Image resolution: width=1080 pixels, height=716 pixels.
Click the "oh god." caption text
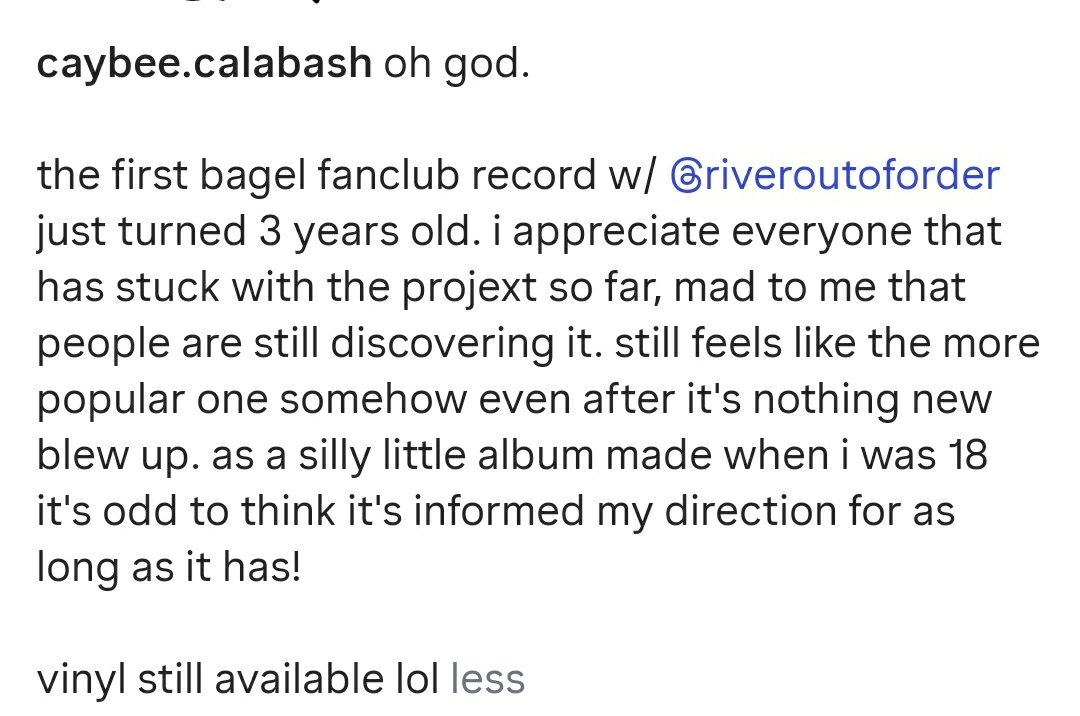point(456,65)
